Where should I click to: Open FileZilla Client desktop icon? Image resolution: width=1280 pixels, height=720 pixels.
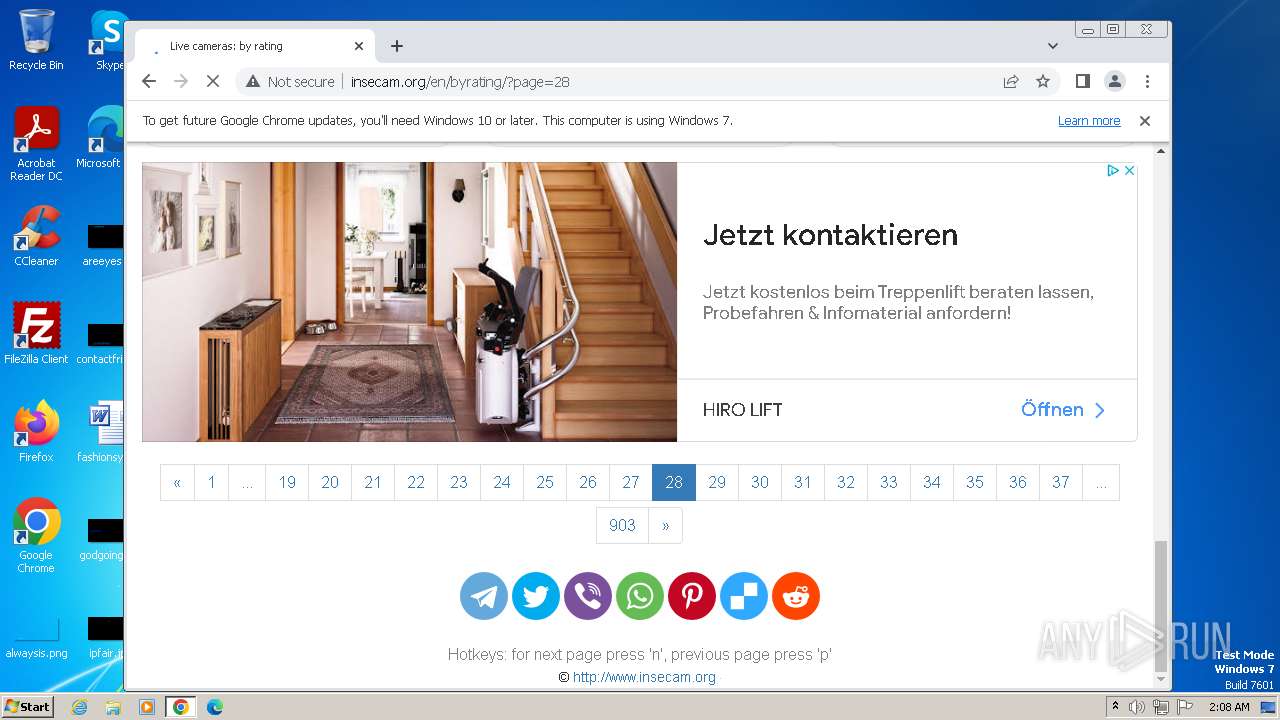click(36, 334)
